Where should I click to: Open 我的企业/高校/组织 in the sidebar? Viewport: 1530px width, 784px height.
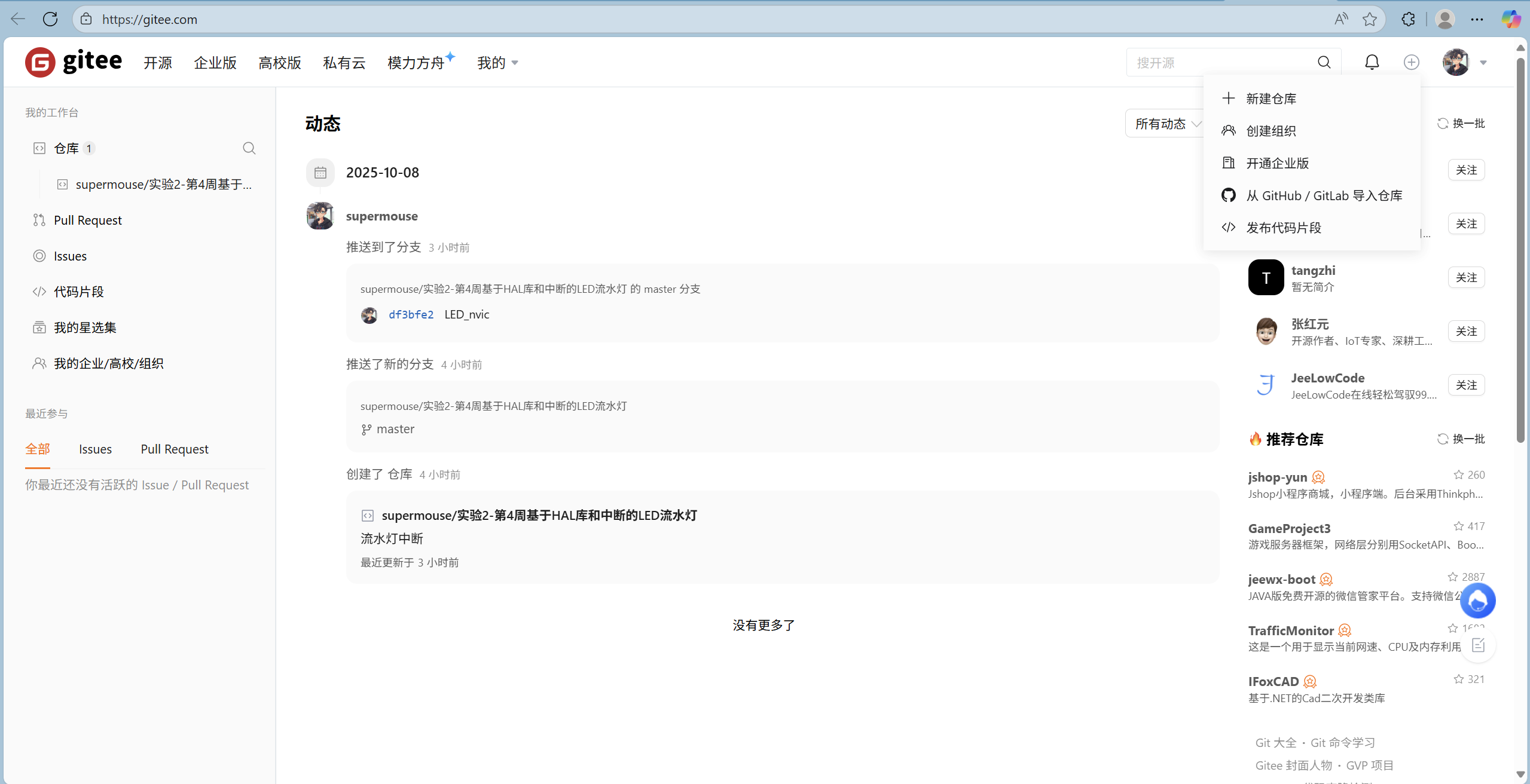[x=109, y=363]
